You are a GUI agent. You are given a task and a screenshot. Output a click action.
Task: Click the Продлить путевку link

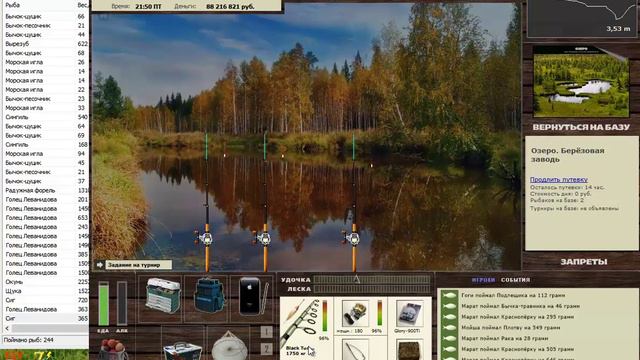558,180
